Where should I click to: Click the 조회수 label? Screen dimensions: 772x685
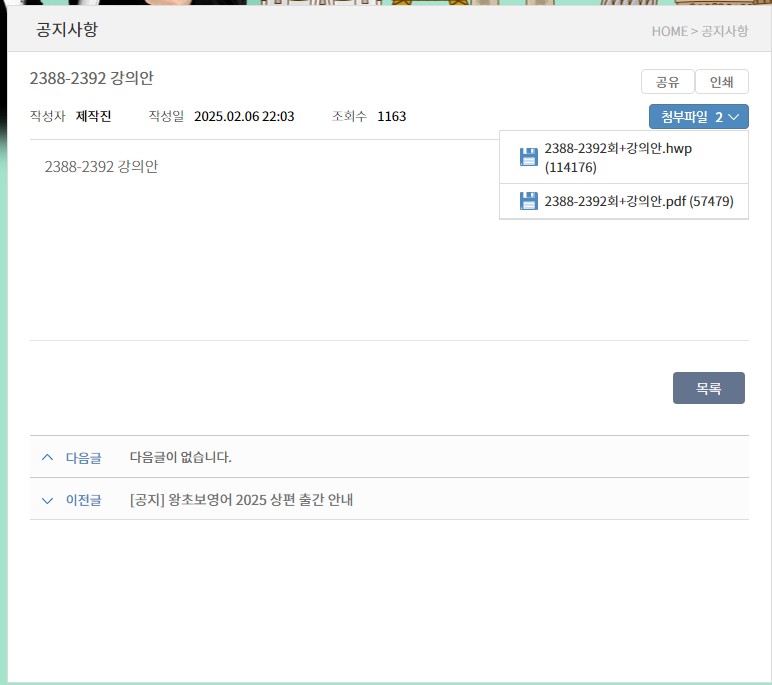350,116
